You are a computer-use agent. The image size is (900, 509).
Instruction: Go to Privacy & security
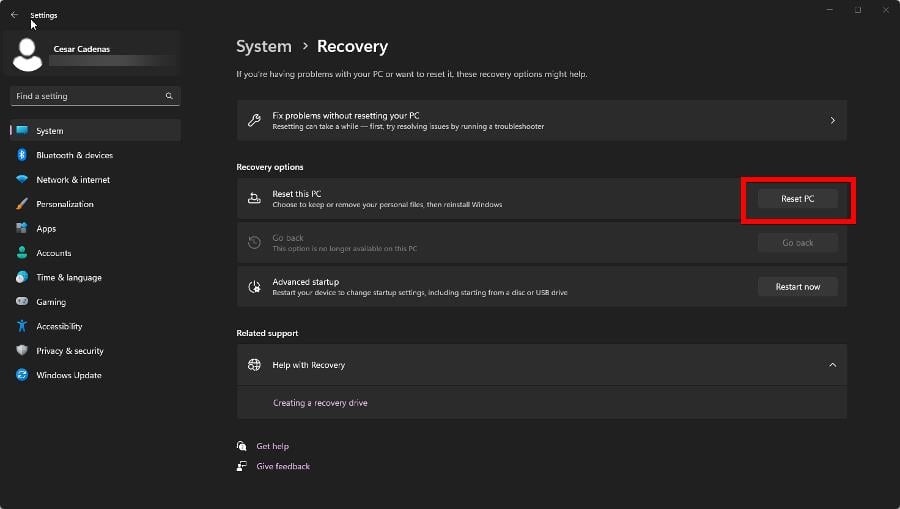(95, 351)
